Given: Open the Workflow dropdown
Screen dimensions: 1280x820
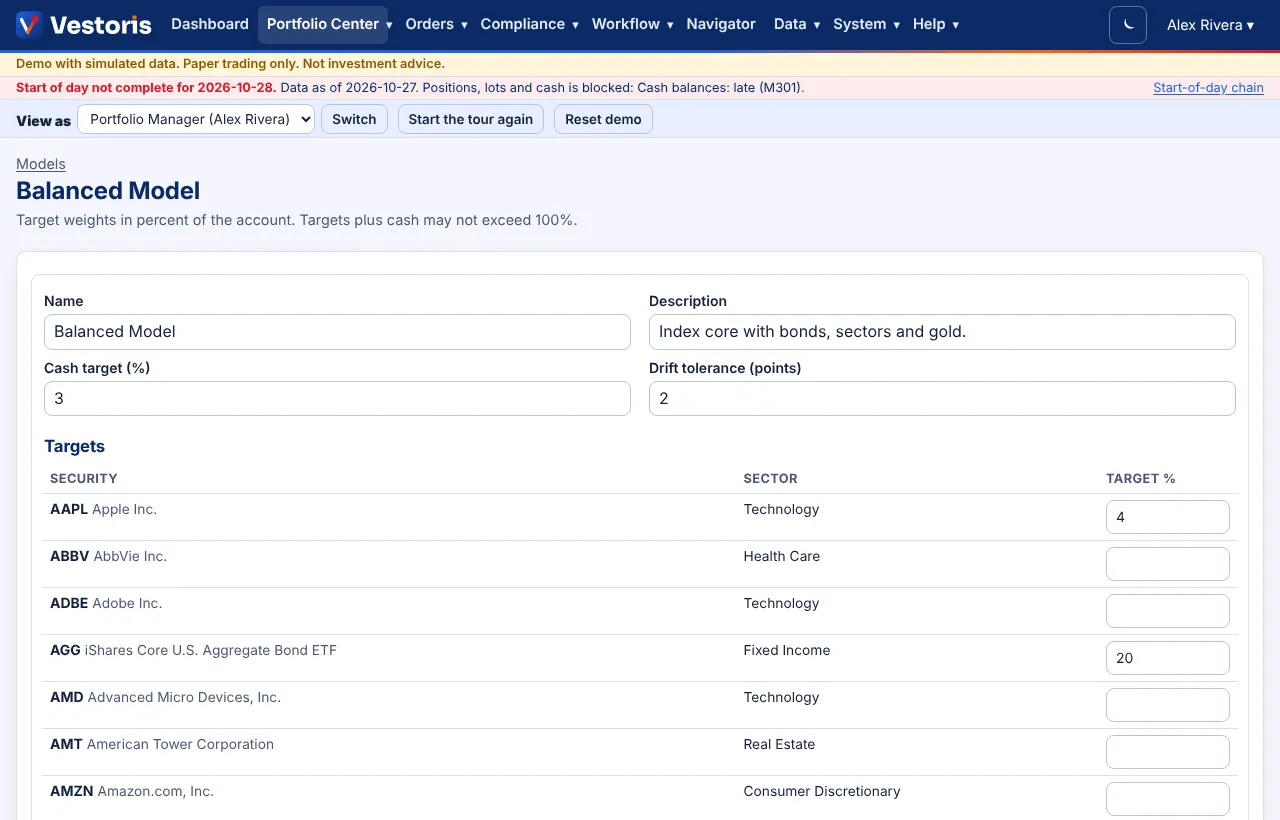Looking at the screenshot, I should [632, 24].
